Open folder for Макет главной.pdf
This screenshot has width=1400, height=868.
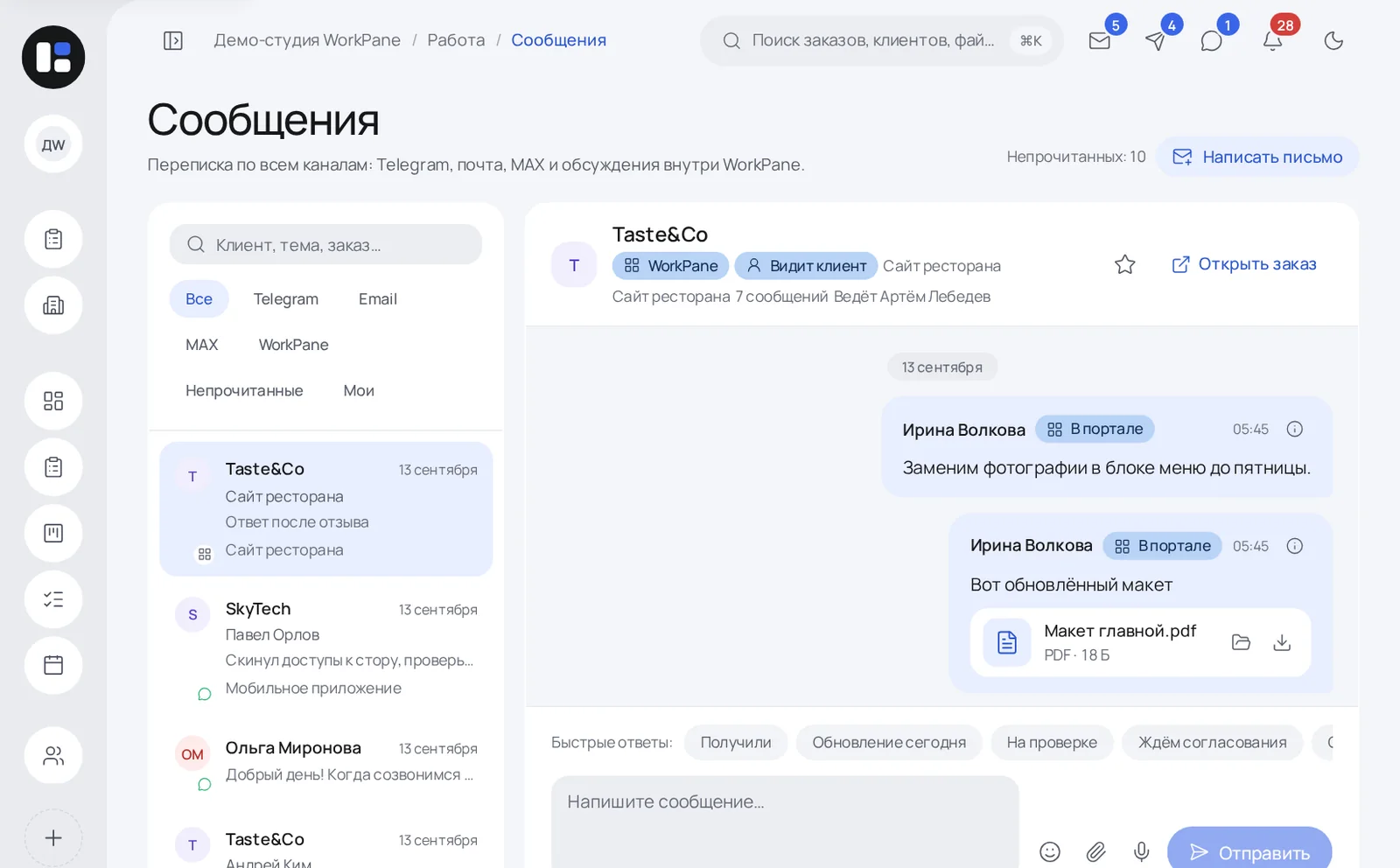(x=1241, y=642)
